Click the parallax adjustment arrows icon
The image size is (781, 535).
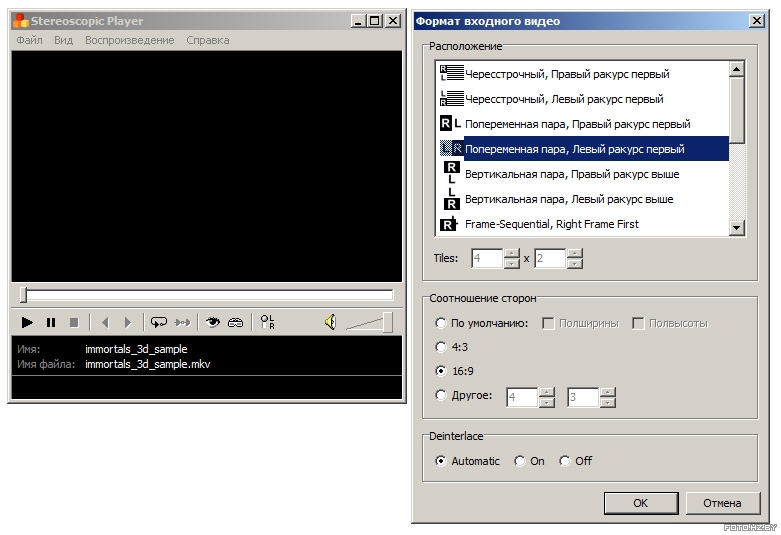(x=182, y=323)
